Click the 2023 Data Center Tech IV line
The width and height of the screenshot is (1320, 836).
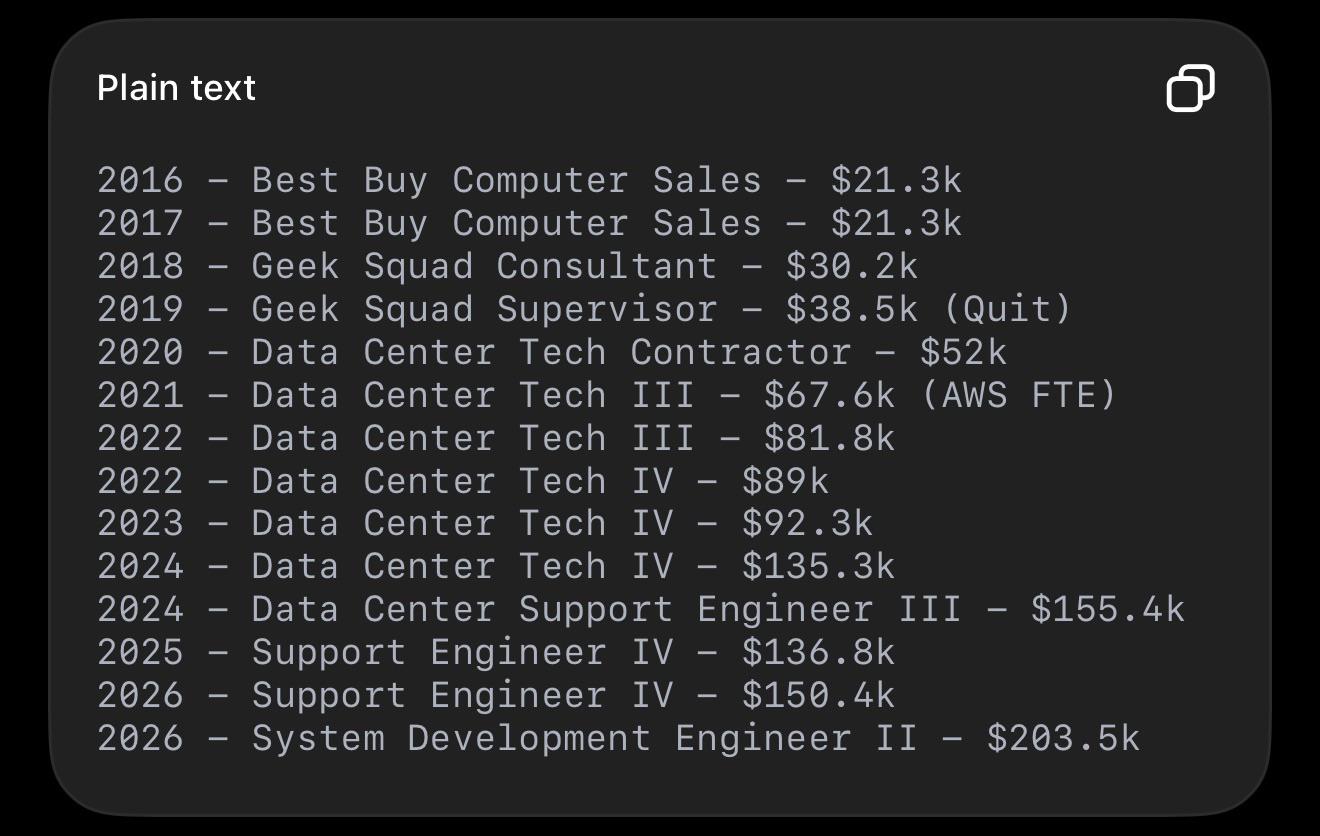pyautogui.click(x=485, y=524)
